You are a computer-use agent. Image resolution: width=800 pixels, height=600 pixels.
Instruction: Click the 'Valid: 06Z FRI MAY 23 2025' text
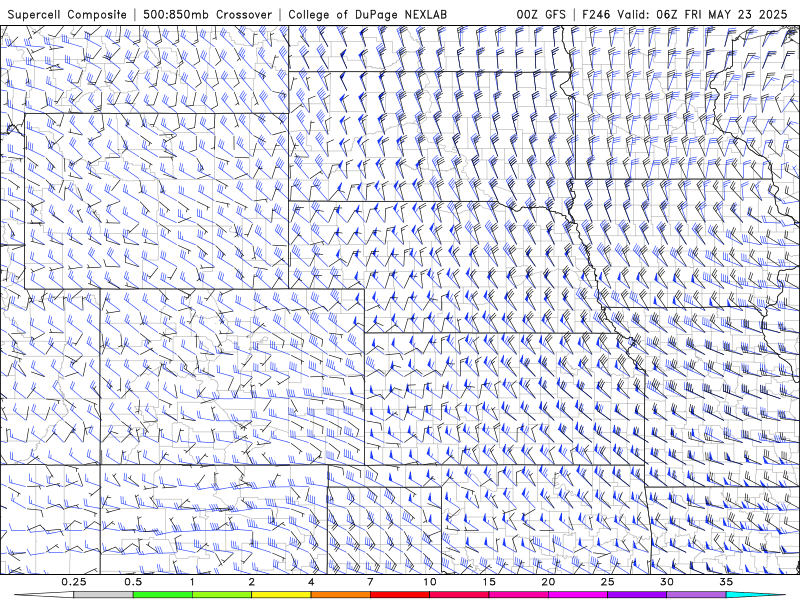click(702, 14)
